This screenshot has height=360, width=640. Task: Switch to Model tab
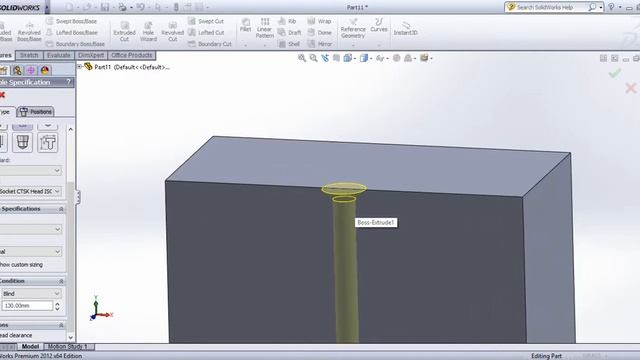pos(30,347)
